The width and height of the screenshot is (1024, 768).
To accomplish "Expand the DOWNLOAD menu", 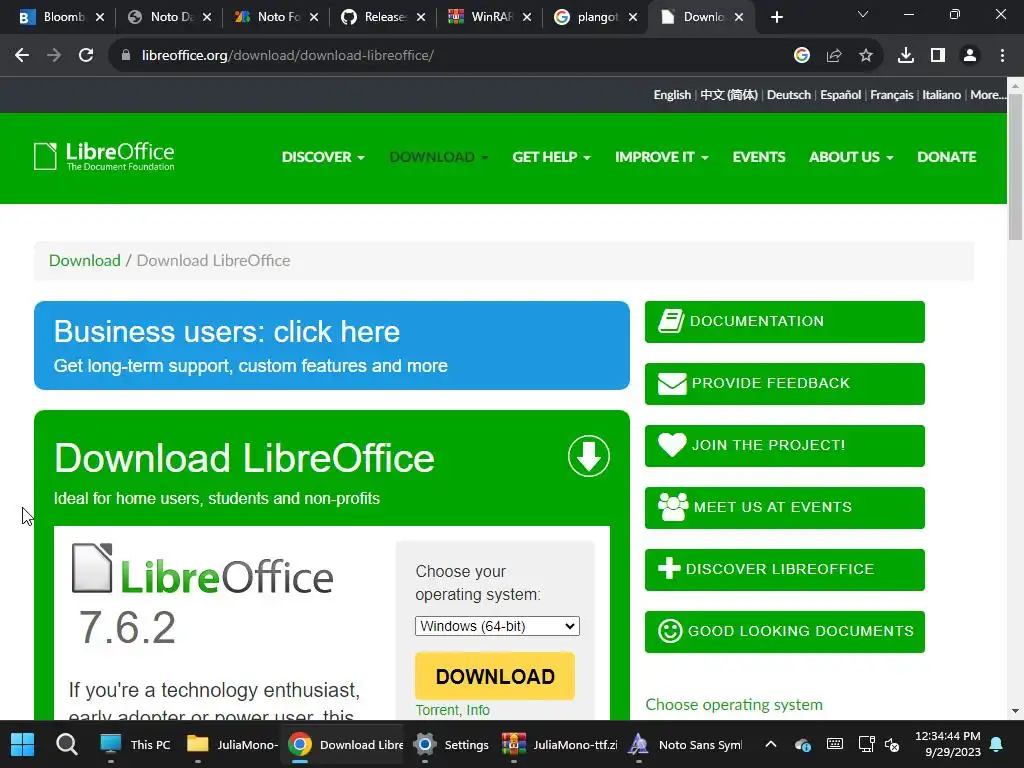I will tap(439, 157).
